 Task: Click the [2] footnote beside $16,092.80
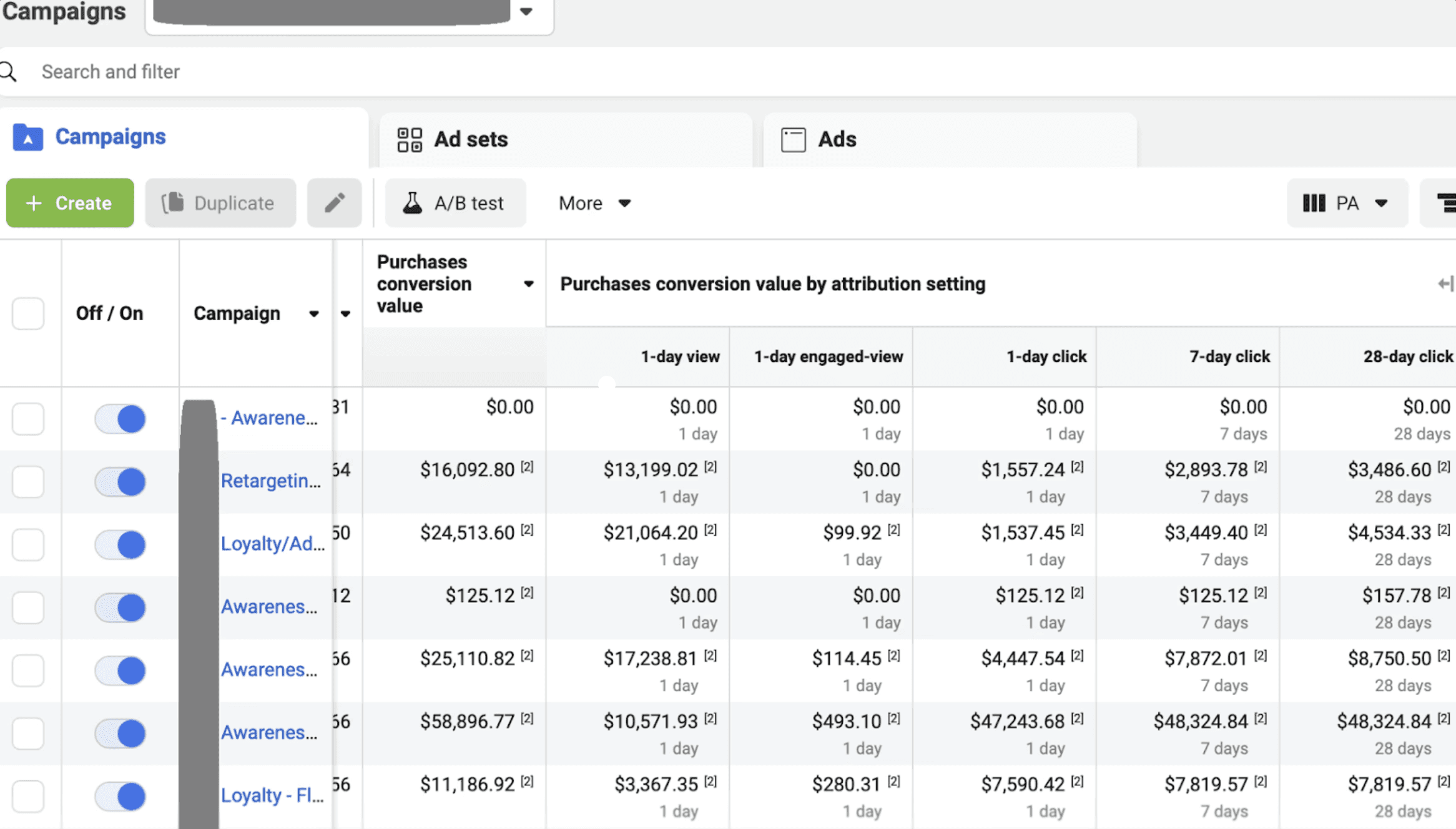pyautogui.click(x=528, y=467)
